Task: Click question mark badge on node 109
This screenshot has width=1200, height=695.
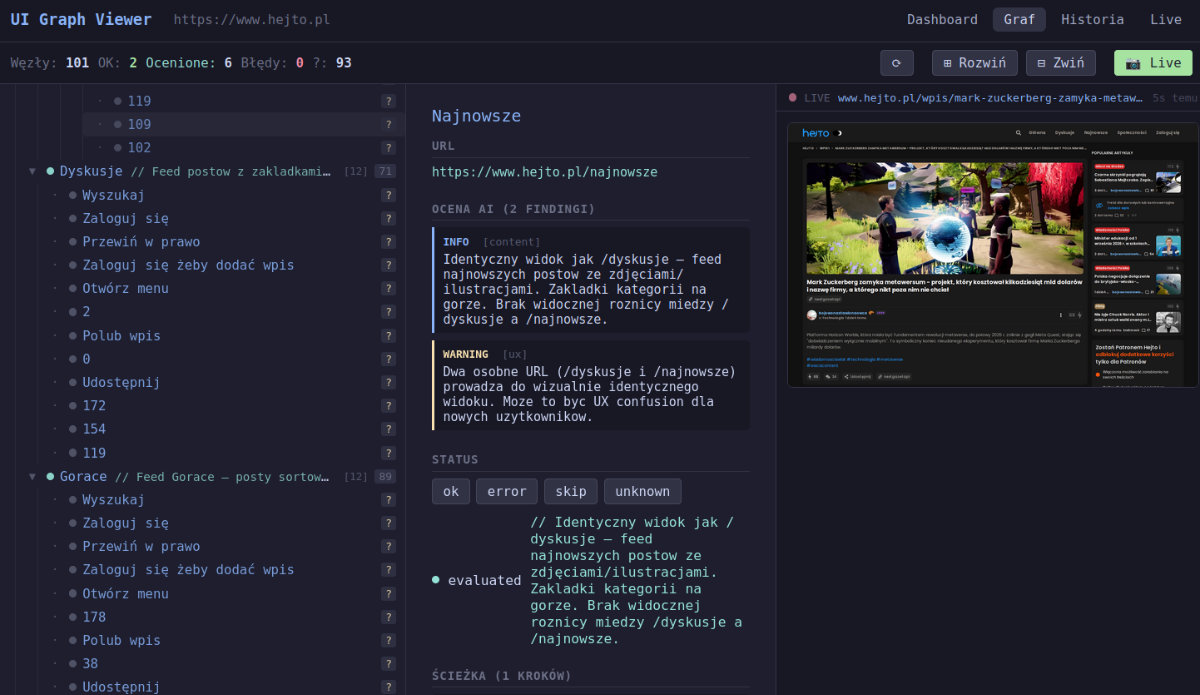Action: pos(388,125)
